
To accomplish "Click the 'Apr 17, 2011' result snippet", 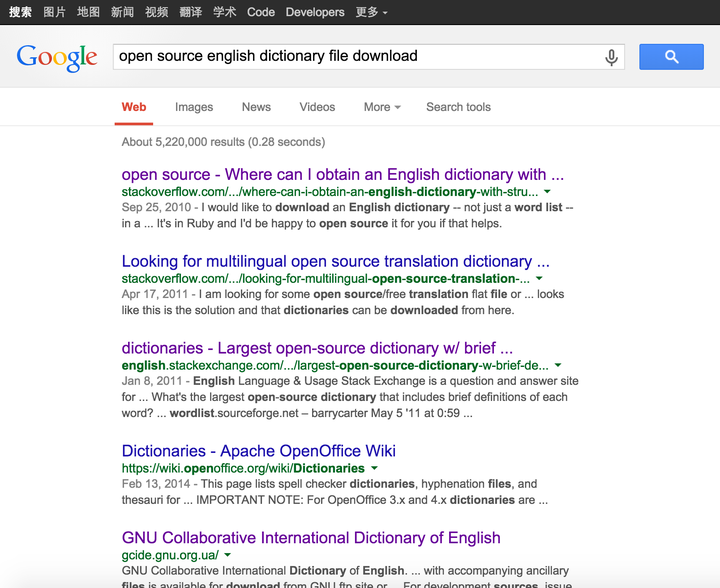I will (343, 302).
